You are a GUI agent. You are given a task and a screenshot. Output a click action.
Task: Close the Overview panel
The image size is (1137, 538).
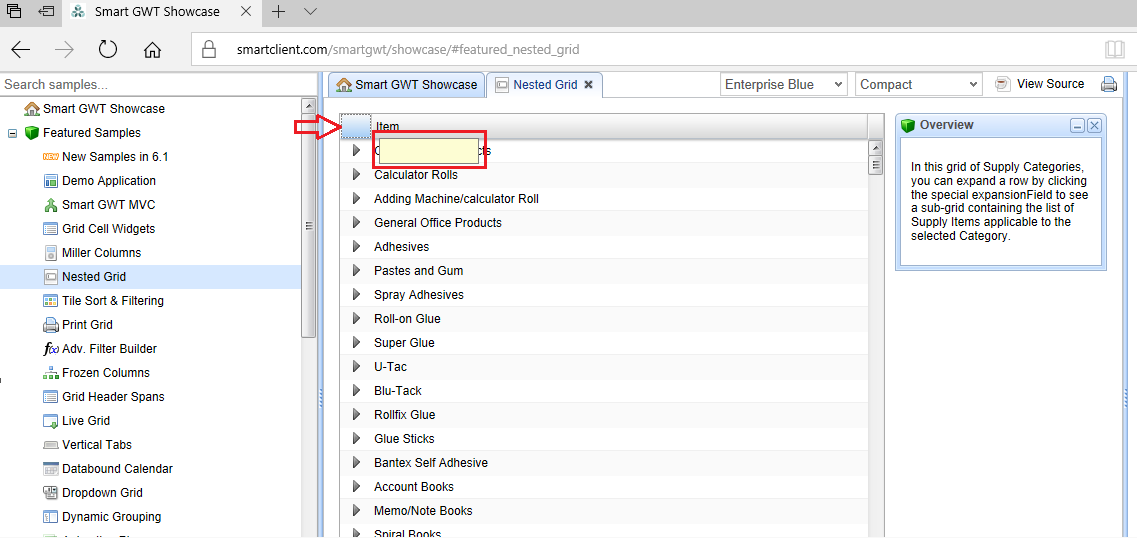click(1094, 125)
